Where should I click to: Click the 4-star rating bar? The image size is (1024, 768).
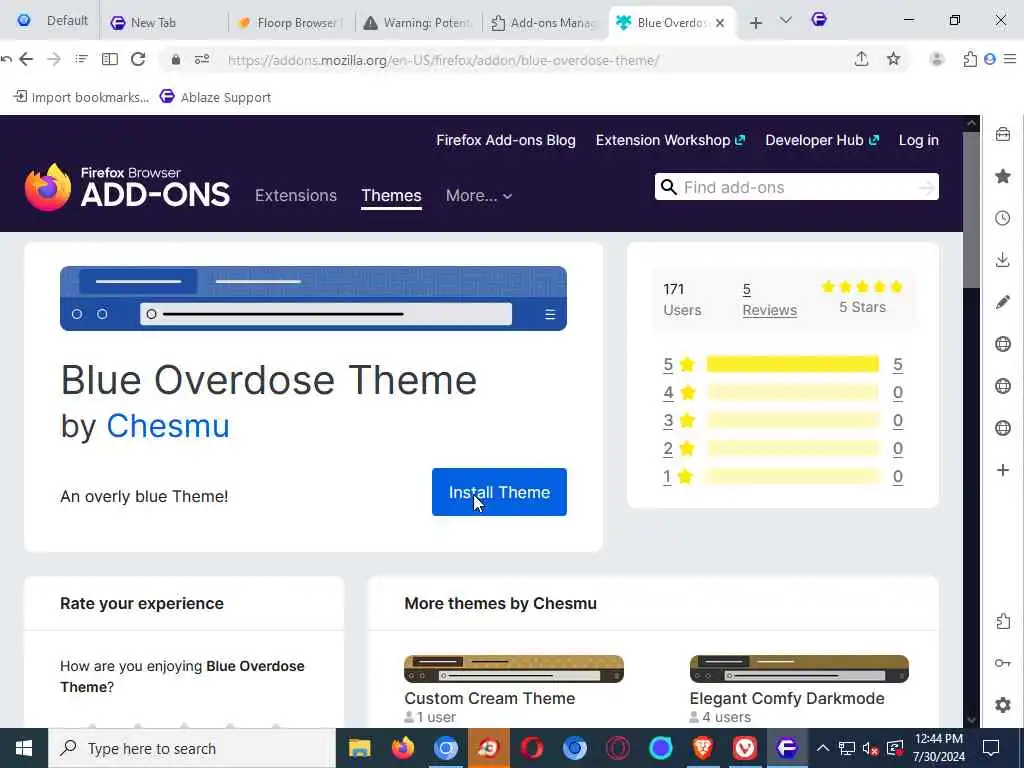pos(793,392)
